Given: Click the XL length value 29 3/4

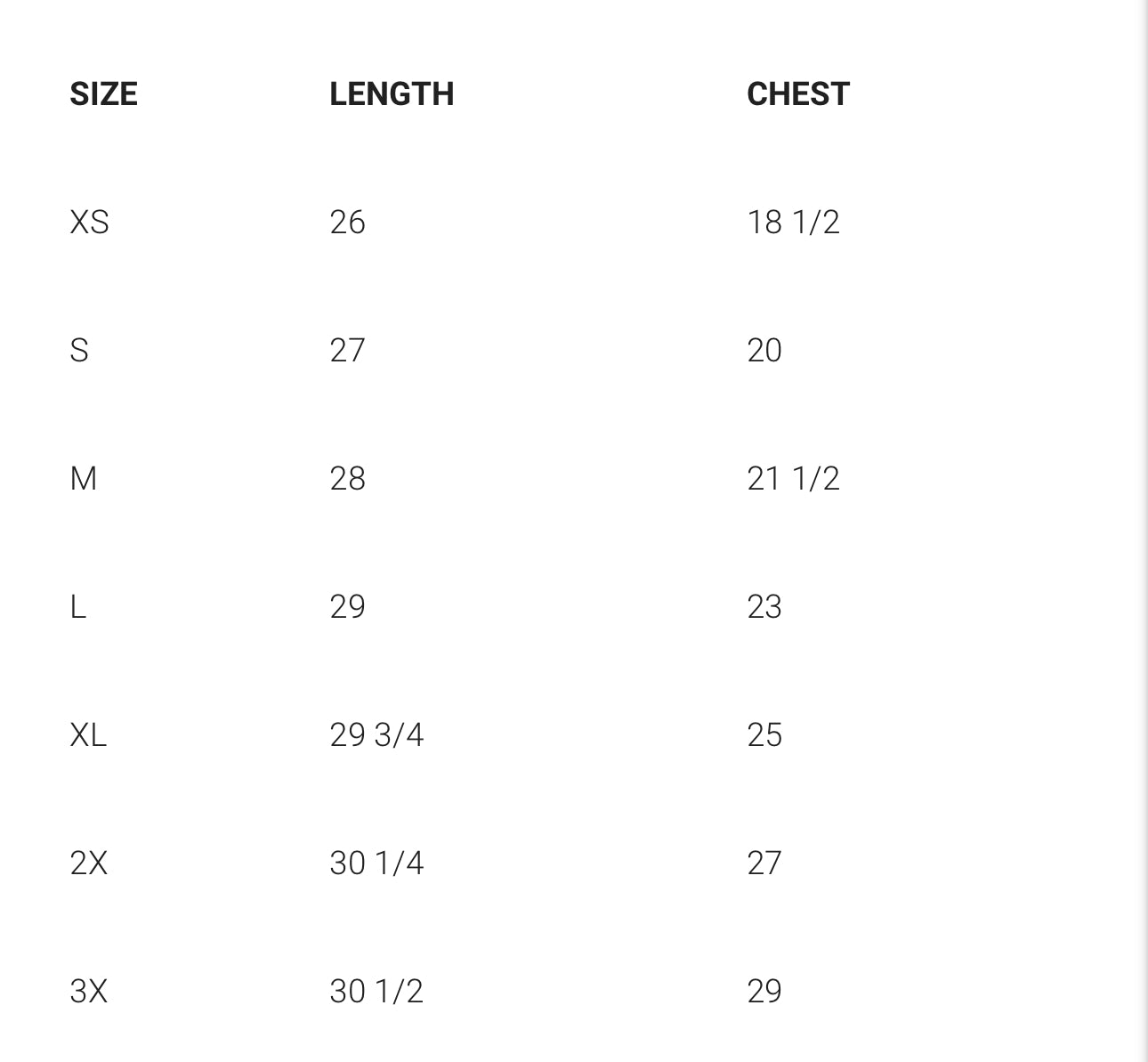Looking at the screenshot, I should (x=376, y=734).
